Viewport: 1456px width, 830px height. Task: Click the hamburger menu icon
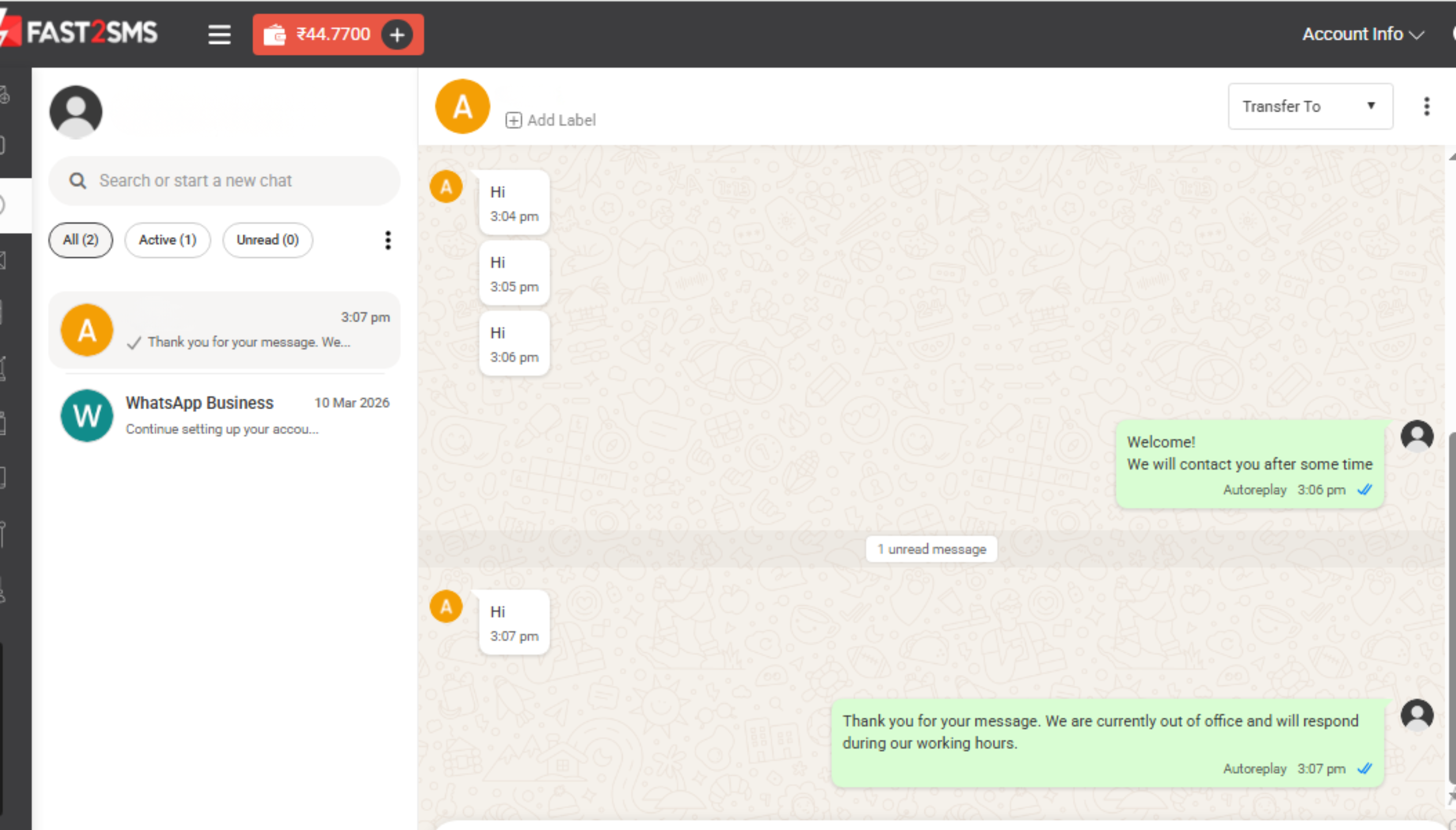pos(219,34)
